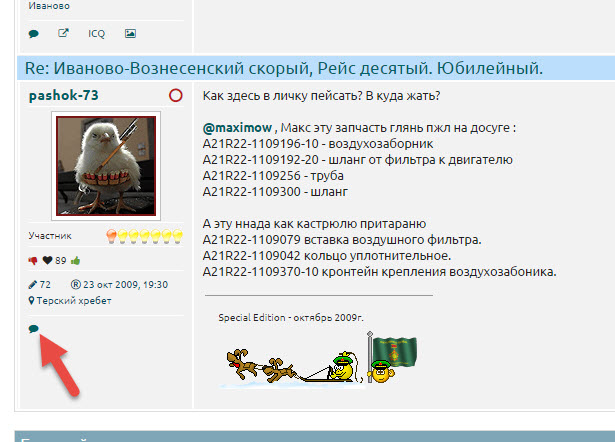
Task: Open the external website link icon
Action: pyautogui.click(x=63, y=33)
